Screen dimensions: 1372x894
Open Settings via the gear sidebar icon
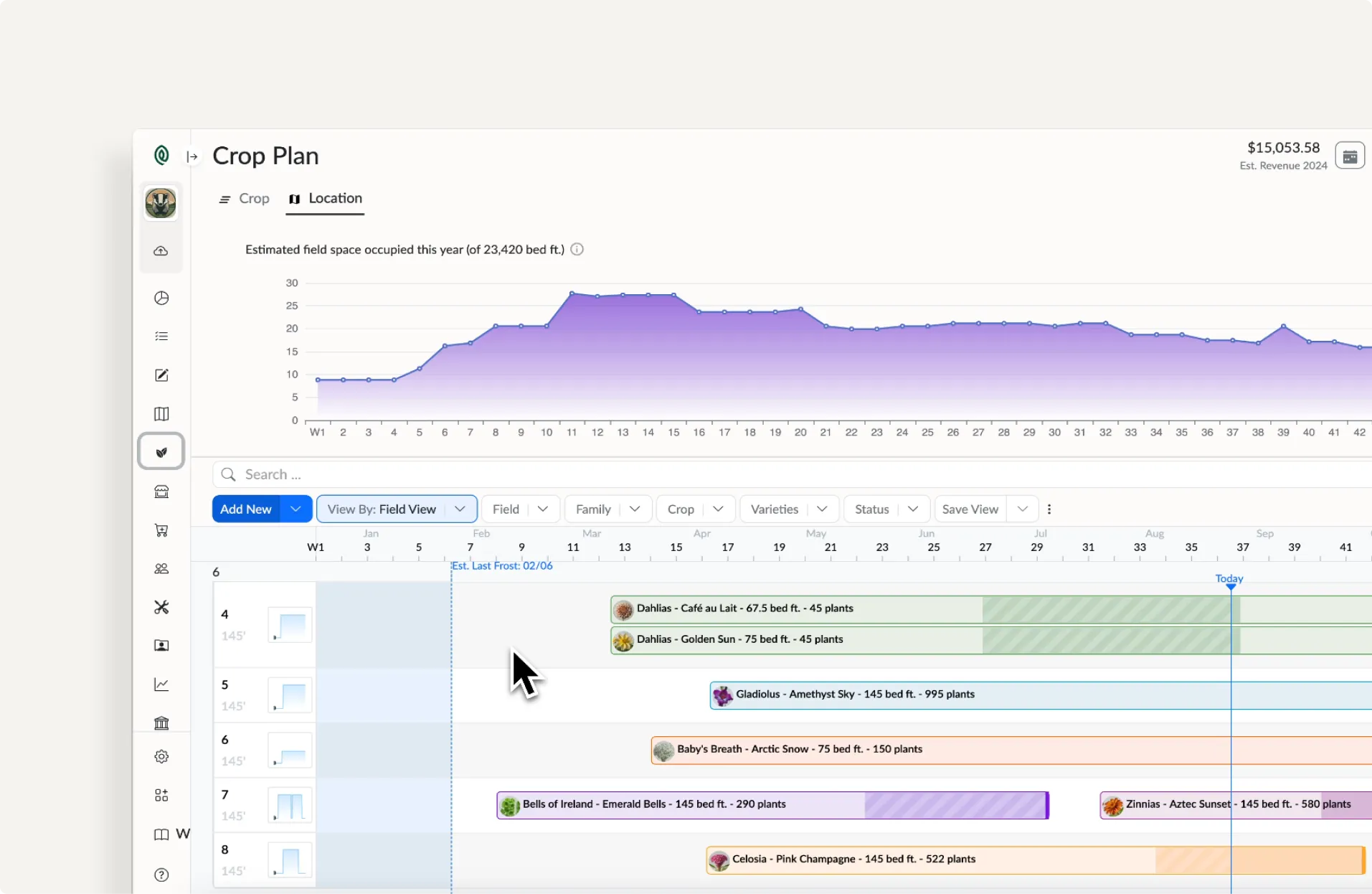coord(161,756)
